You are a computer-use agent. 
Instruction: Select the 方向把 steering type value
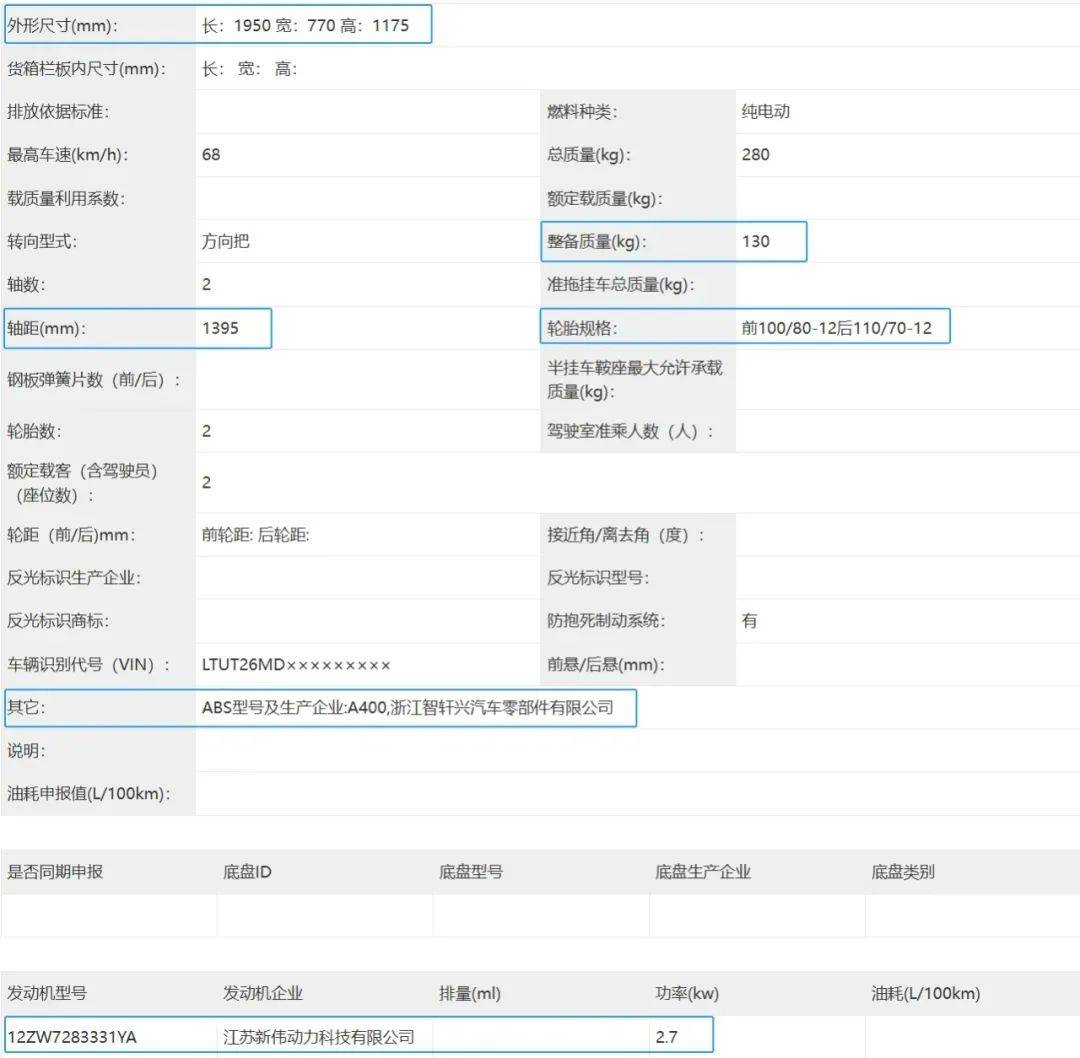[225, 241]
